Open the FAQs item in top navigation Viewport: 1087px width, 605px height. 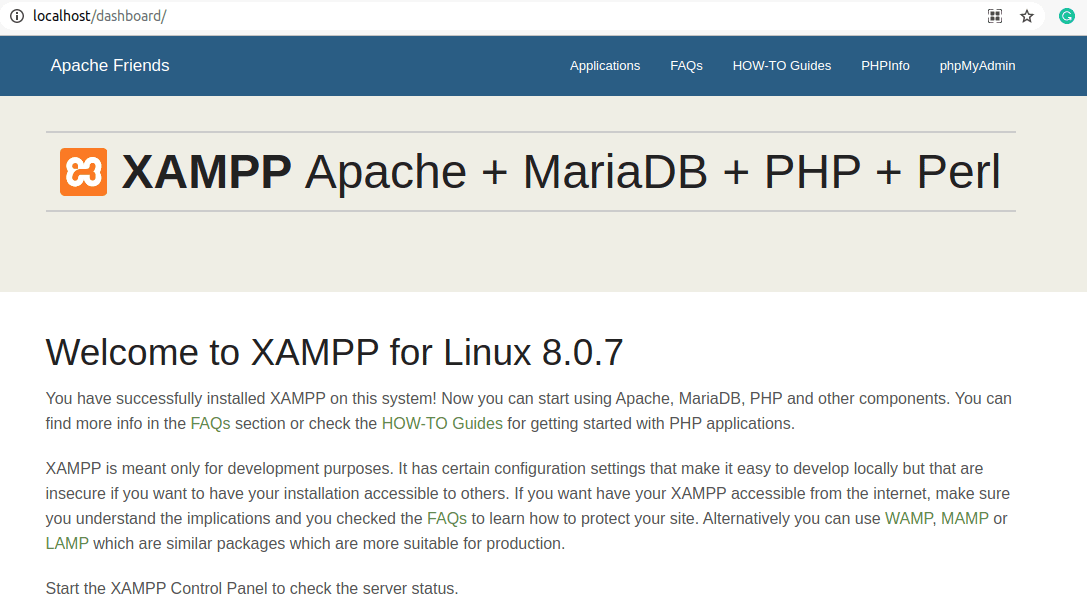[x=686, y=66]
